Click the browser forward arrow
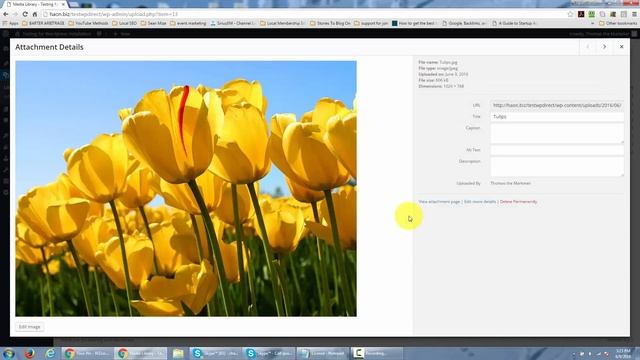Screen dimensions: 640x360 pyautogui.click(x=16, y=14)
